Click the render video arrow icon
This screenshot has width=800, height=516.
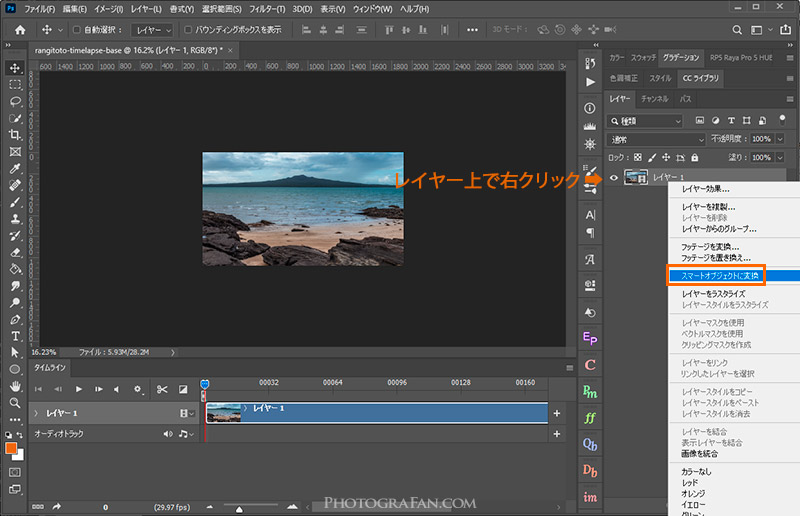click(57, 506)
